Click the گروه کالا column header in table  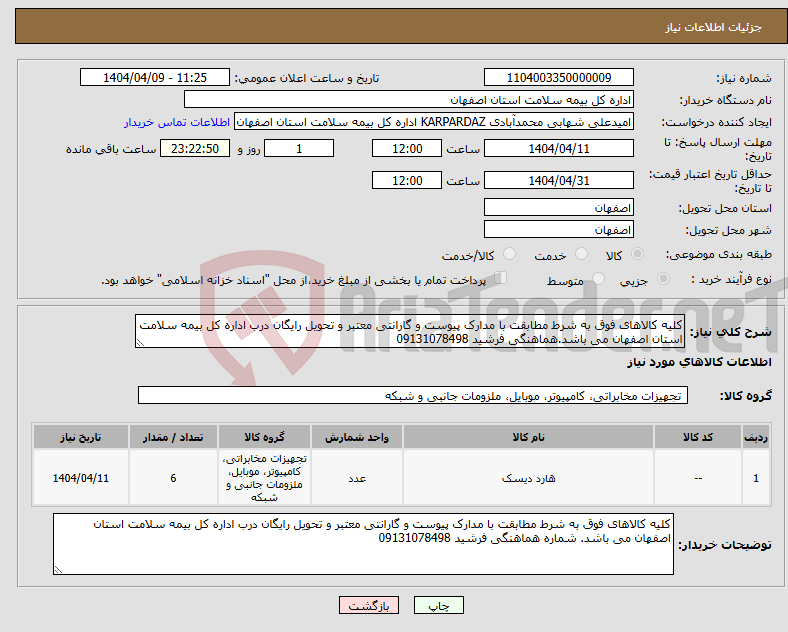(264, 437)
